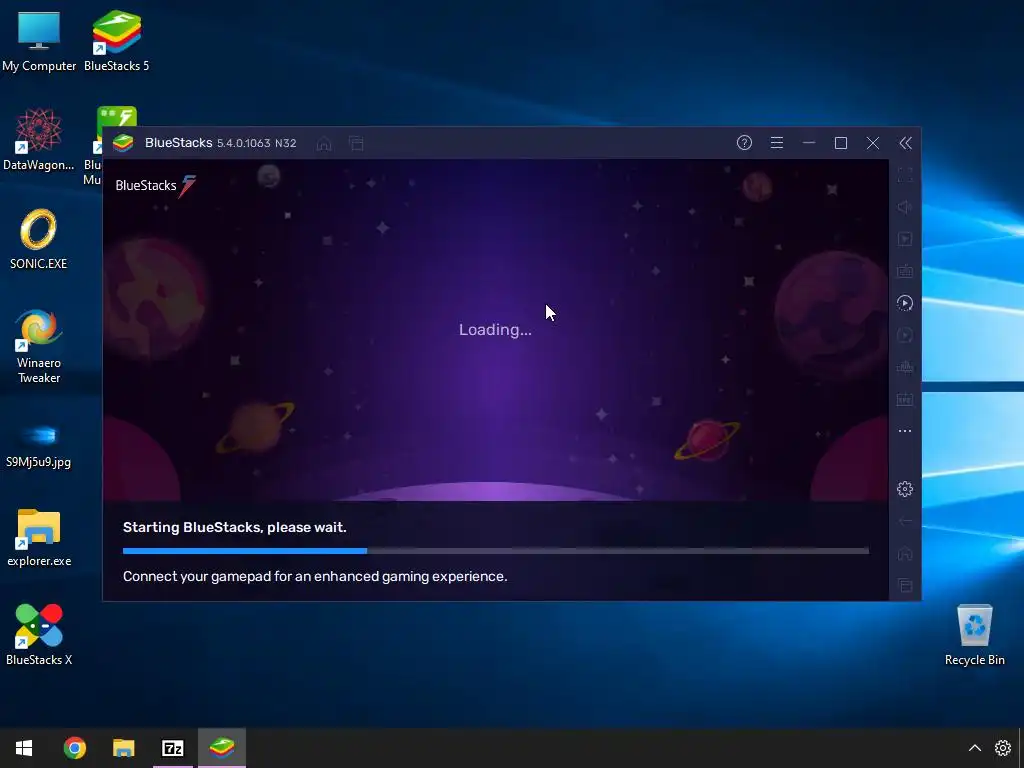
Task: Show hidden tray icons chevron
Action: [974, 748]
